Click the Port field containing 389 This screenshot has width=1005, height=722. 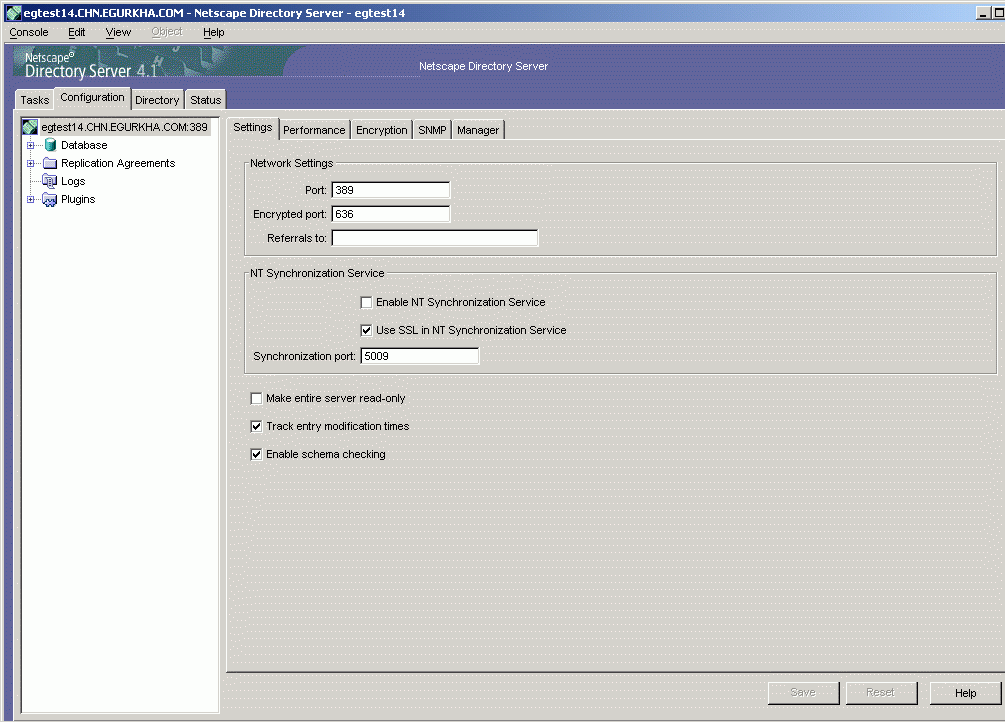pyautogui.click(x=391, y=190)
